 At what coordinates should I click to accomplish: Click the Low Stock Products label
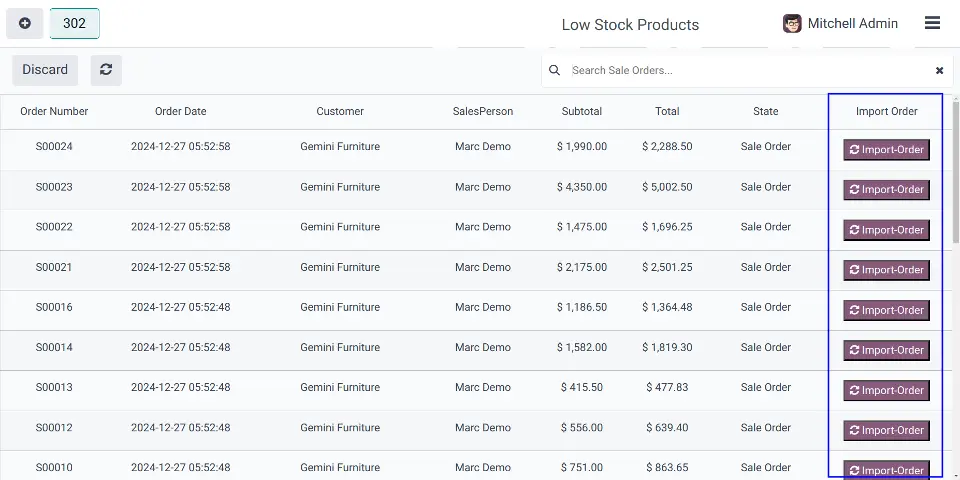[x=630, y=25]
